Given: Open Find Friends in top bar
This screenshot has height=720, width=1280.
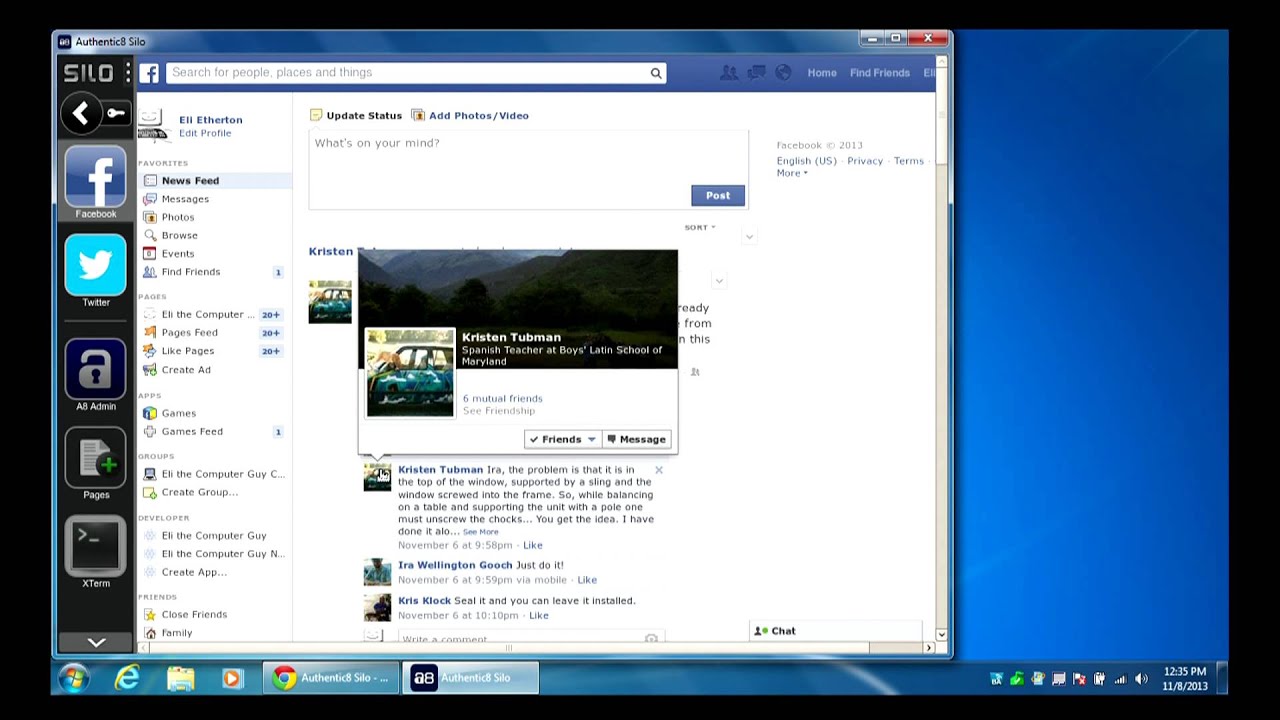Looking at the screenshot, I should click(x=880, y=73).
